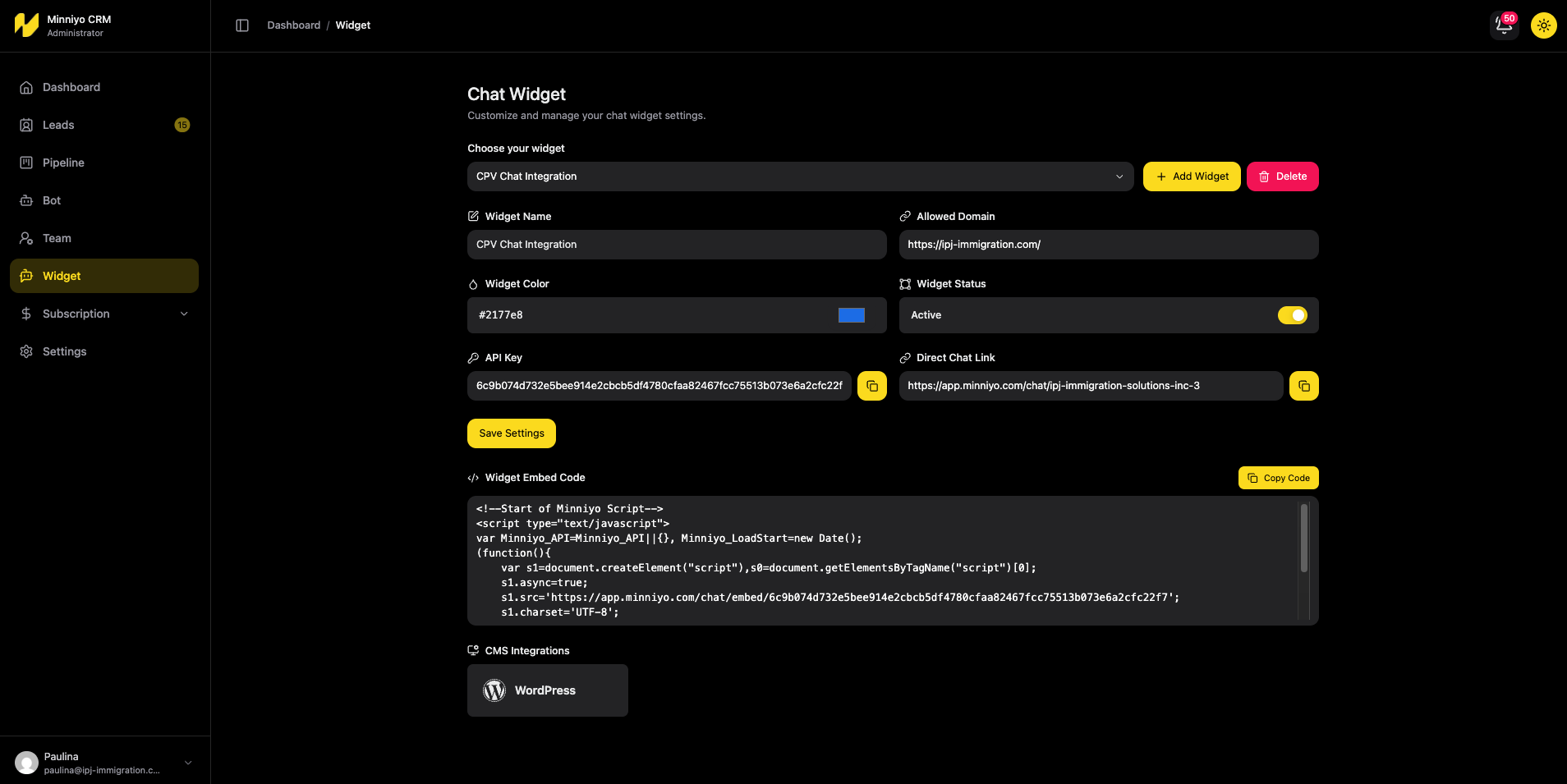This screenshot has height=784, width=1567.
Task: Click the Widget breadcrumb text
Action: click(353, 25)
